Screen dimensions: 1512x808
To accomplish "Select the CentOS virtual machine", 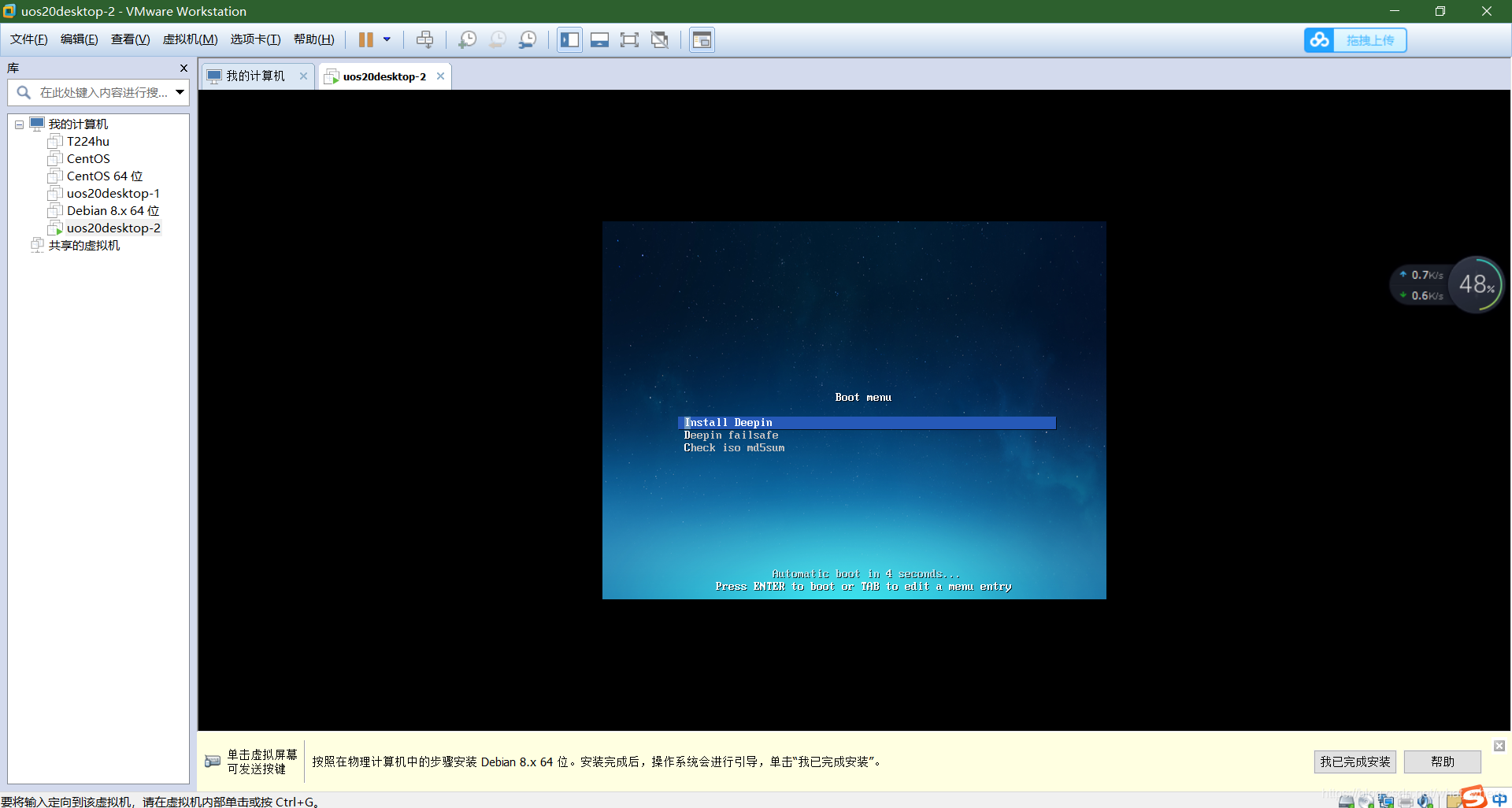I will click(87, 159).
